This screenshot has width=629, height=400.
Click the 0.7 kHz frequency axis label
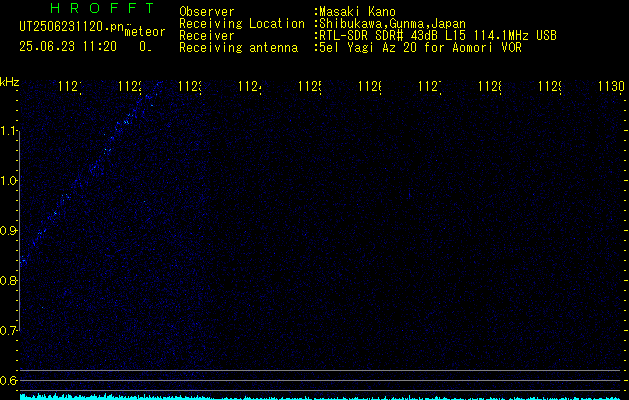pos(9,330)
